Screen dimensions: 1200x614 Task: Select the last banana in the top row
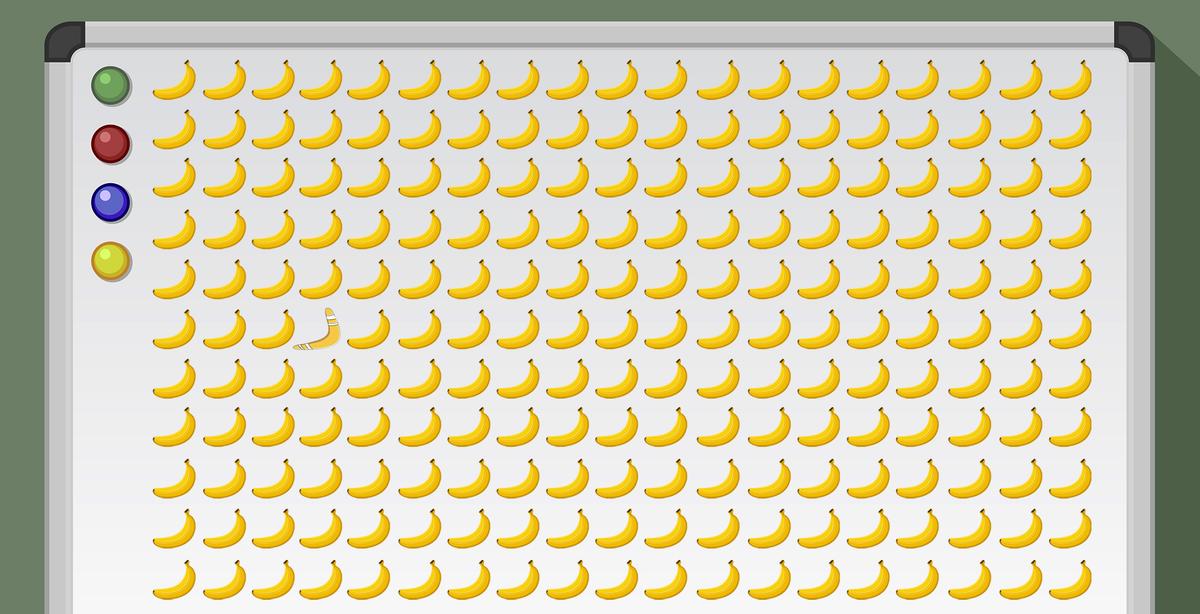pos(1070,80)
